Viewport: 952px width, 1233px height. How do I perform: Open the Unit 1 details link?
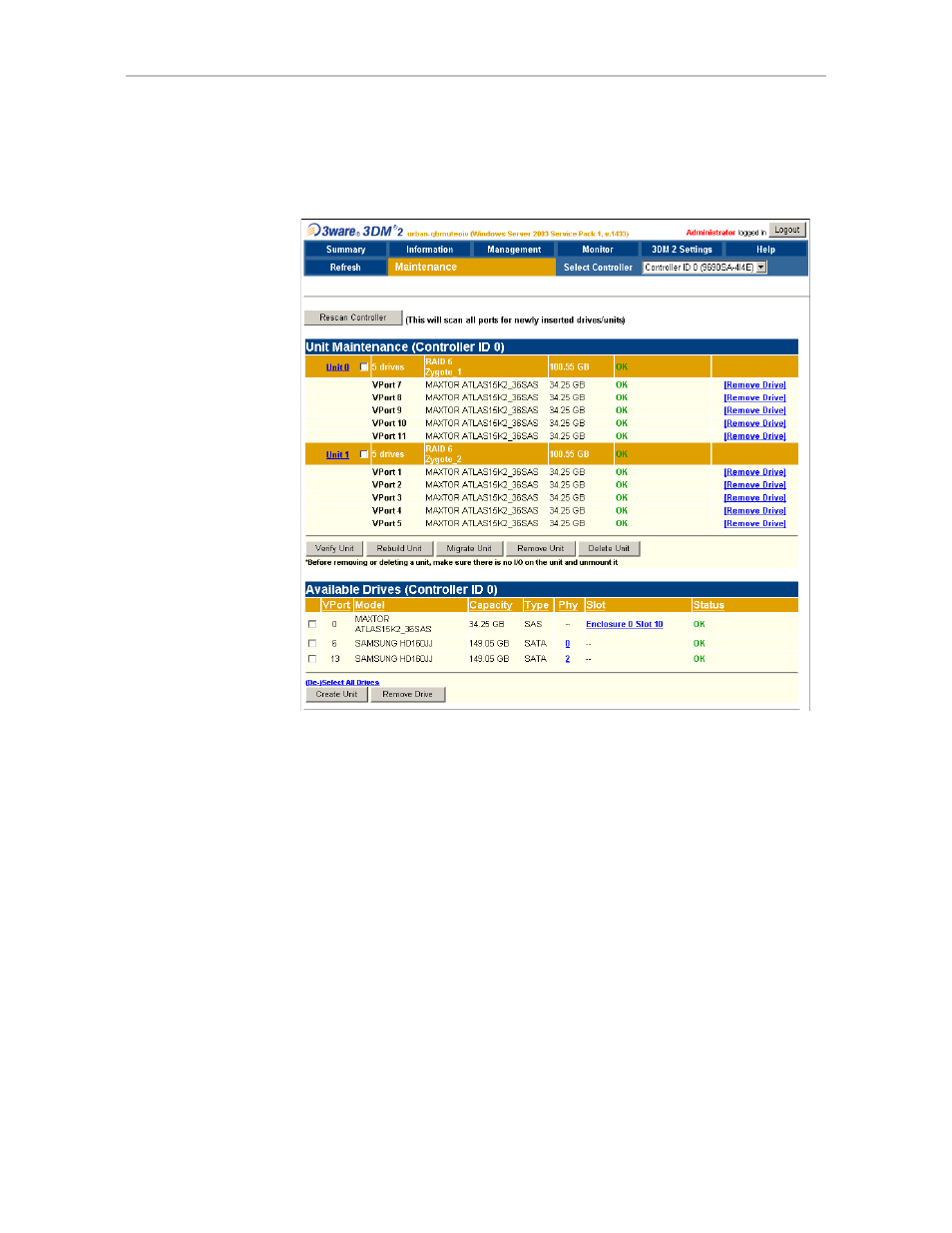[x=337, y=455]
